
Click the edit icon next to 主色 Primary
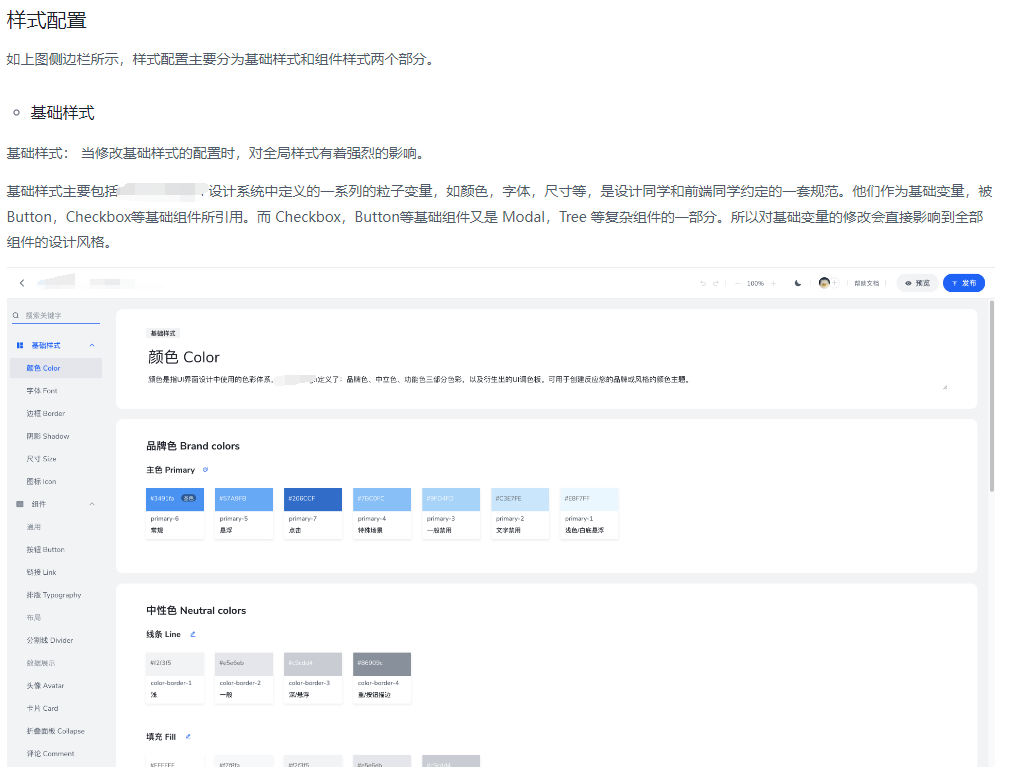pos(205,470)
